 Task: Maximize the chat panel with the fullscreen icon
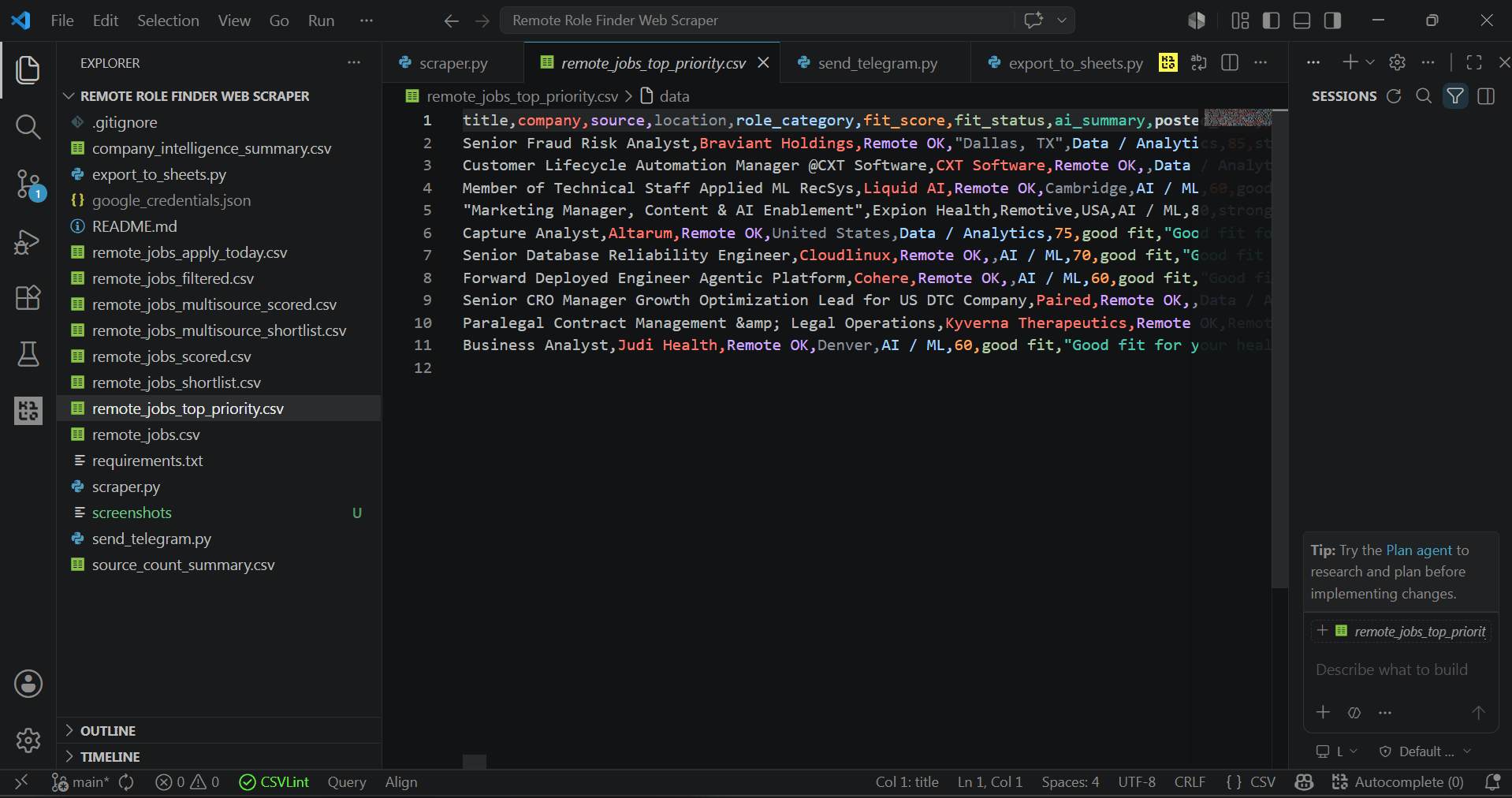1474,62
